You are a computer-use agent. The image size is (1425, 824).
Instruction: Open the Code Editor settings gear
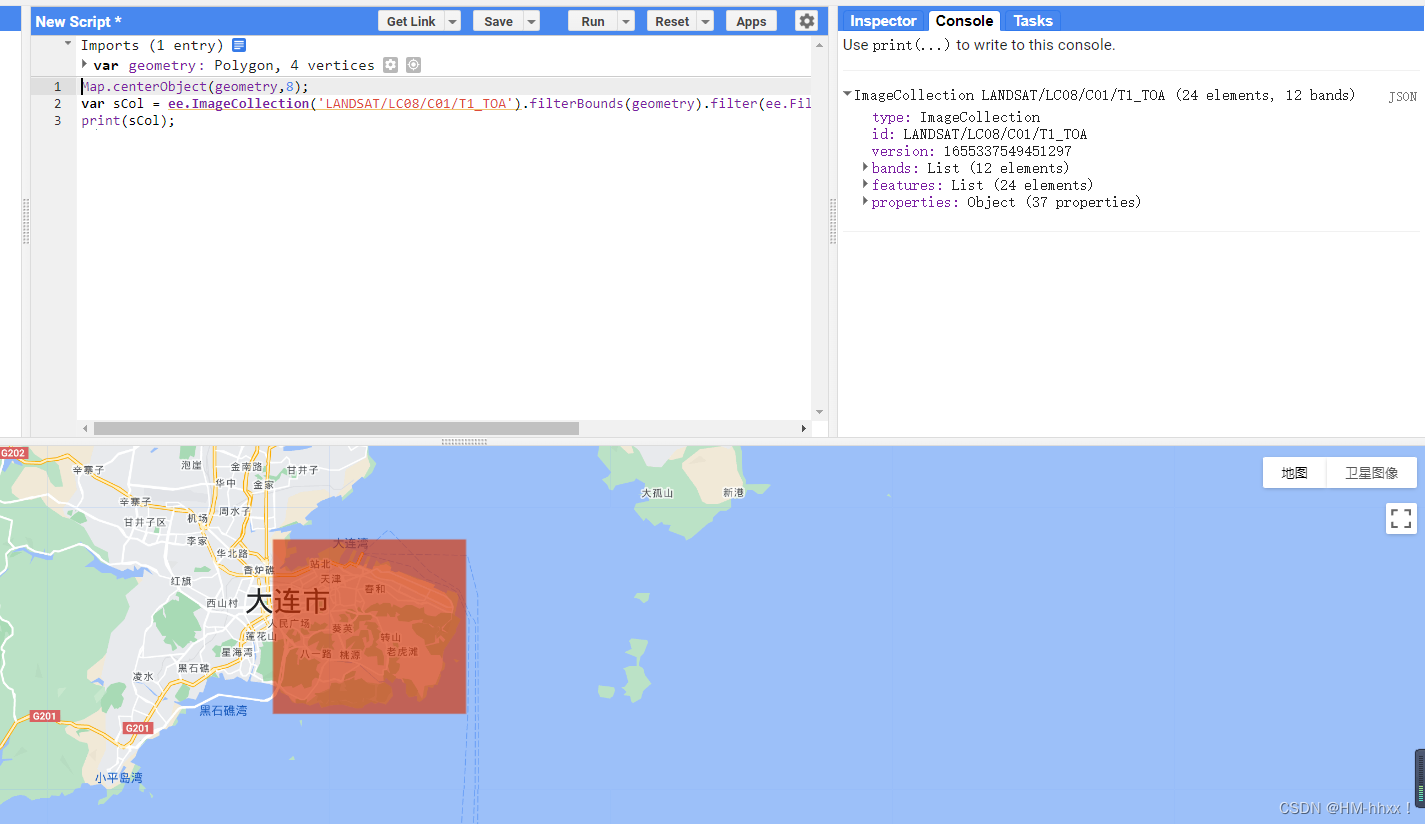[x=807, y=20]
